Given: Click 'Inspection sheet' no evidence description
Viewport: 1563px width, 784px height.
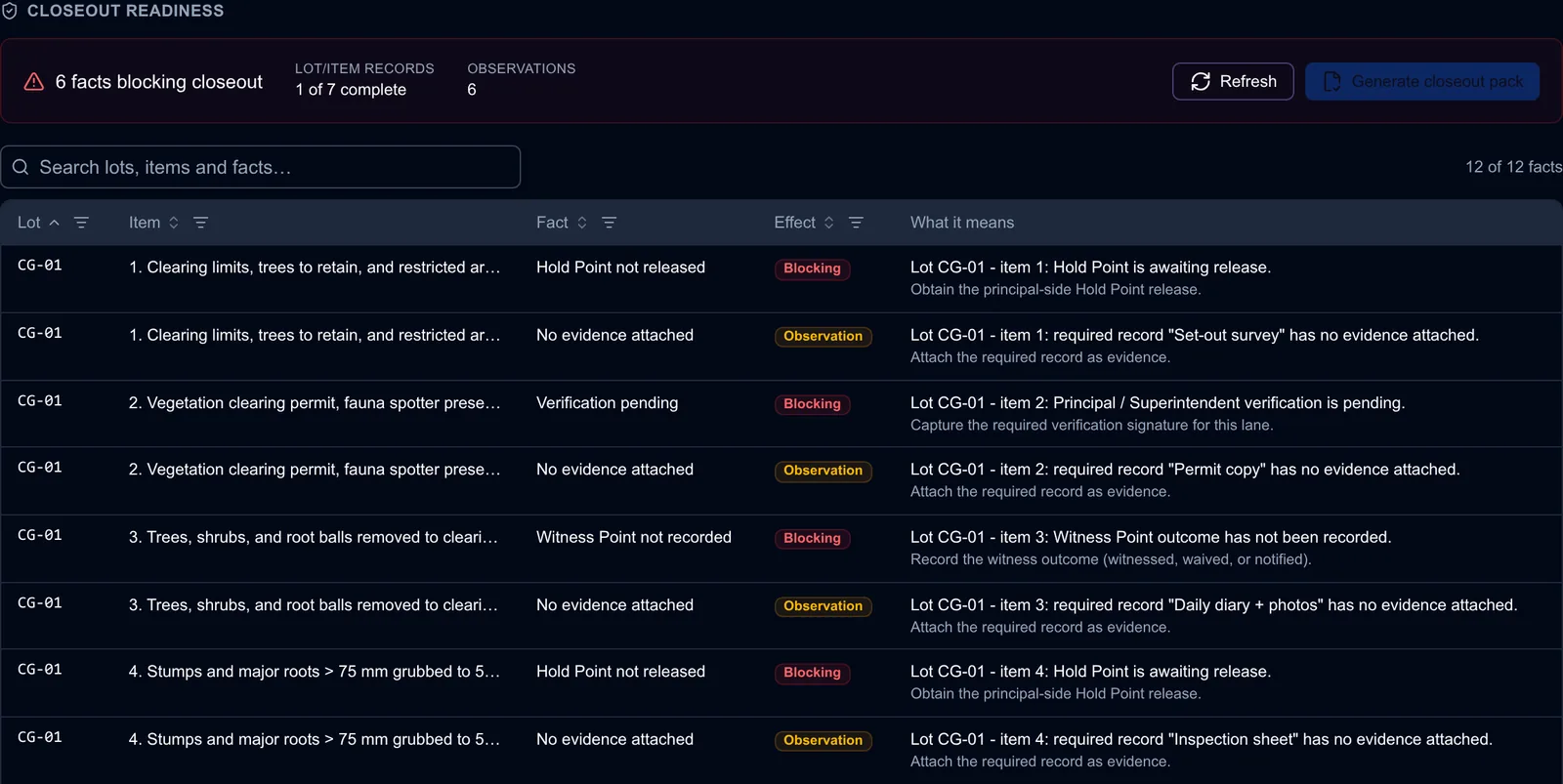Looking at the screenshot, I should (1202, 739).
